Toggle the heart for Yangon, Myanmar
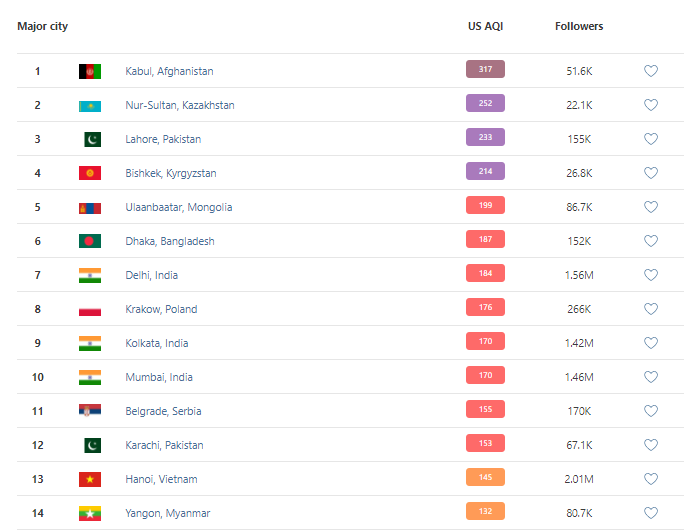Screen dimensions: 700x530 pyautogui.click(x=650, y=513)
